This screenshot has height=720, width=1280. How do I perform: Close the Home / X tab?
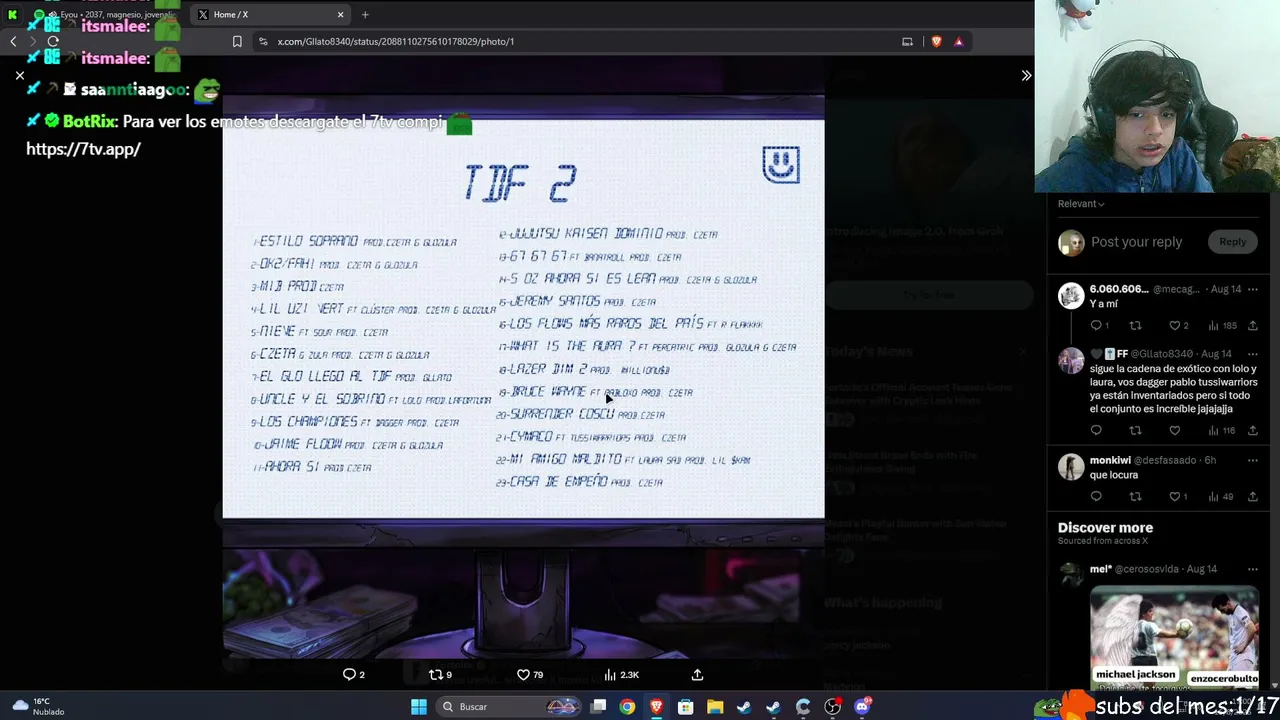340,14
